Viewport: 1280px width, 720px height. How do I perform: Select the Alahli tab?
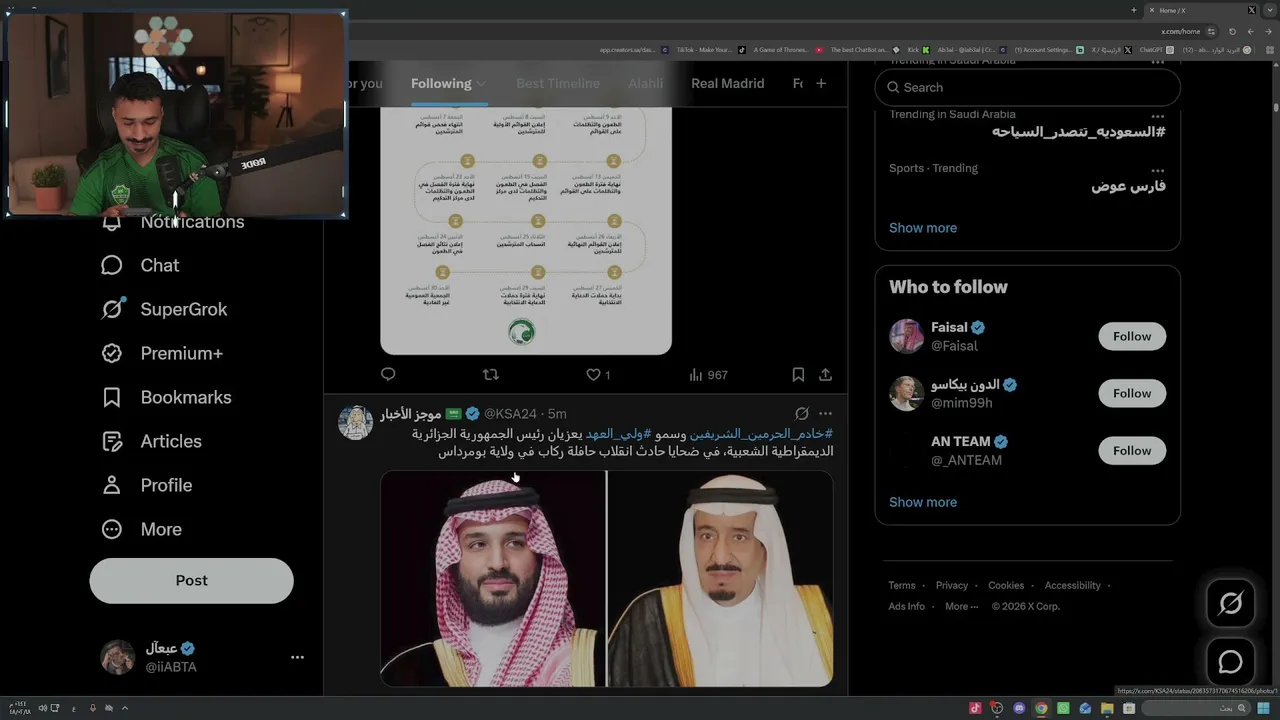coord(645,83)
